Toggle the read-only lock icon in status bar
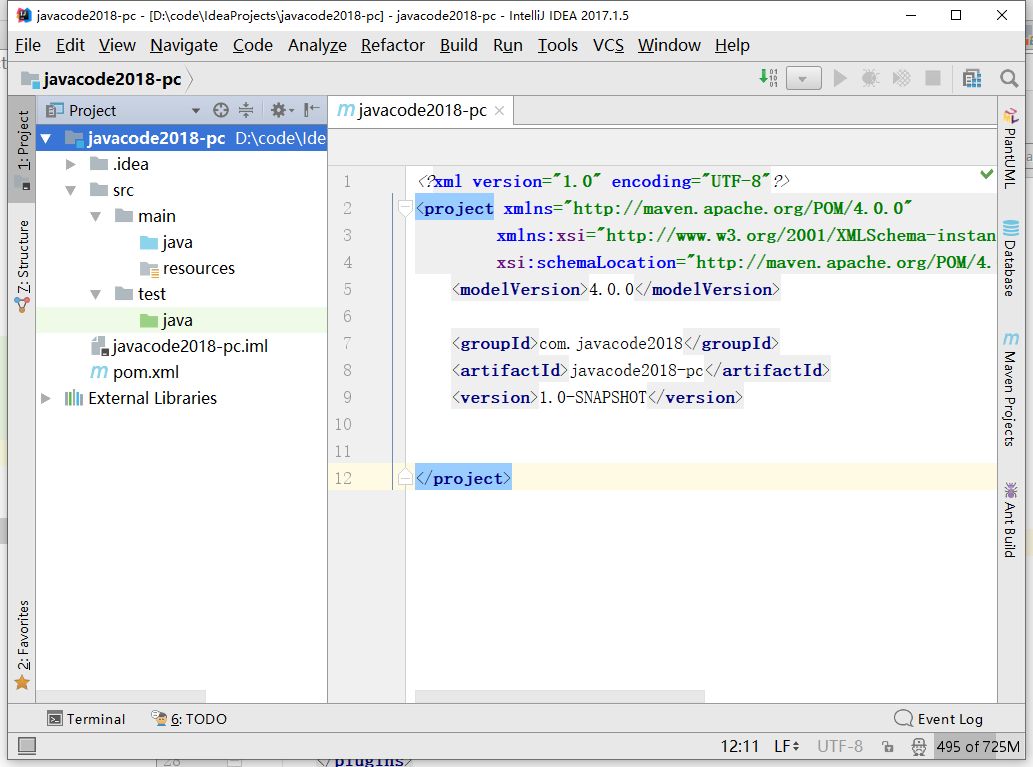Image resolution: width=1033 pixels, height=767 pixels. coord(887,746)
